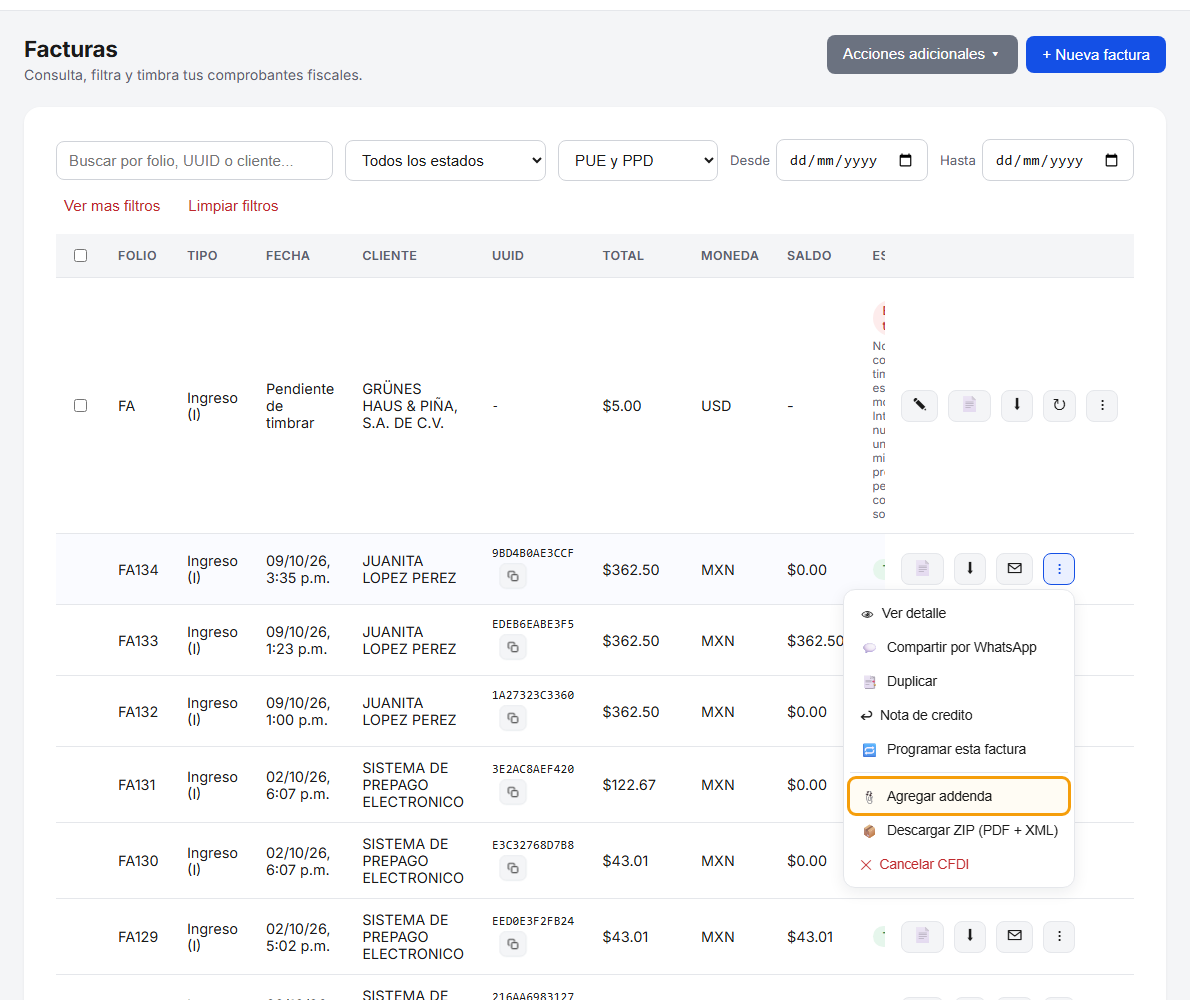This screenshot has width=1190, height=1000.
Task: Copy the UUID of invoice FA133
Action: coord(513,647)
